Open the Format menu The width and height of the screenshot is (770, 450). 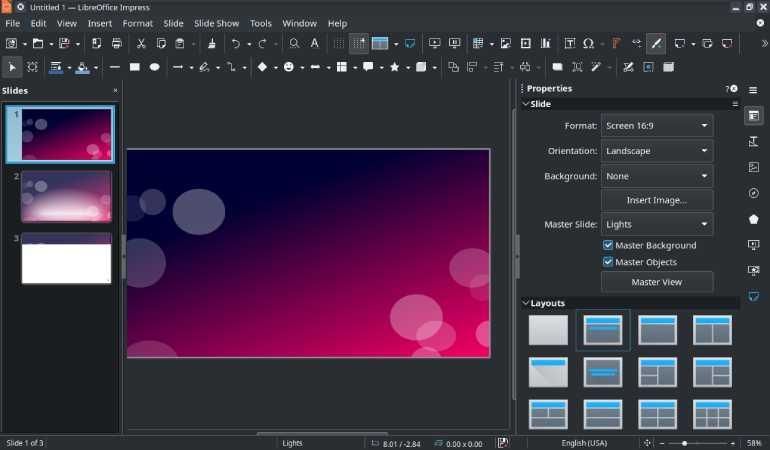click(137, 23)
